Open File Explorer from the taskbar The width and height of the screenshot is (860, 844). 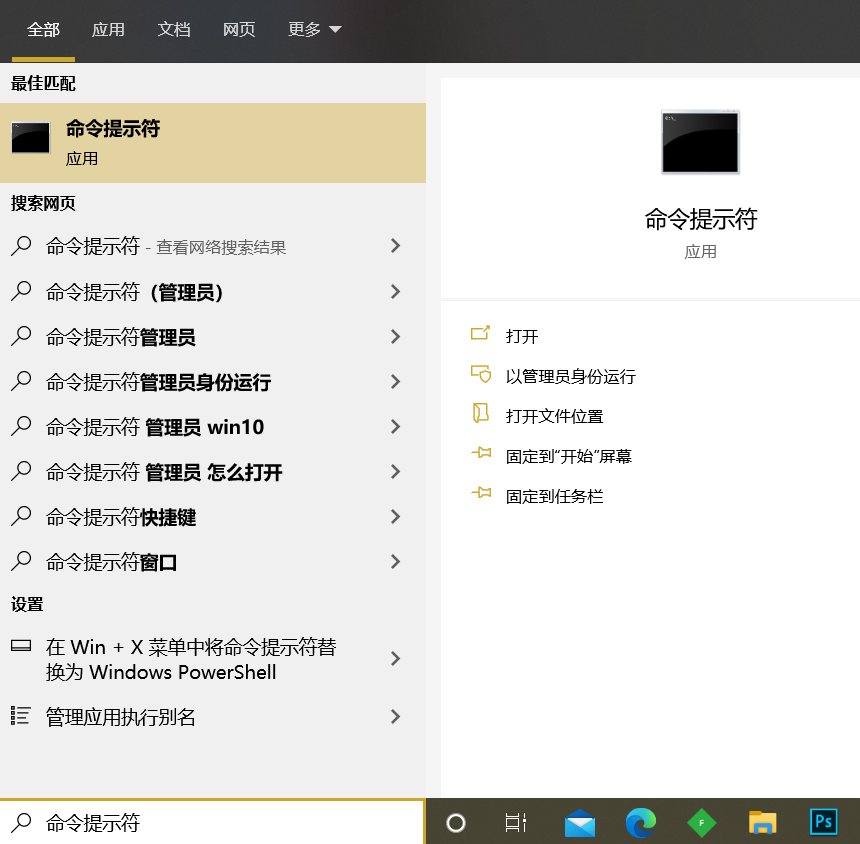click(762, 822)
